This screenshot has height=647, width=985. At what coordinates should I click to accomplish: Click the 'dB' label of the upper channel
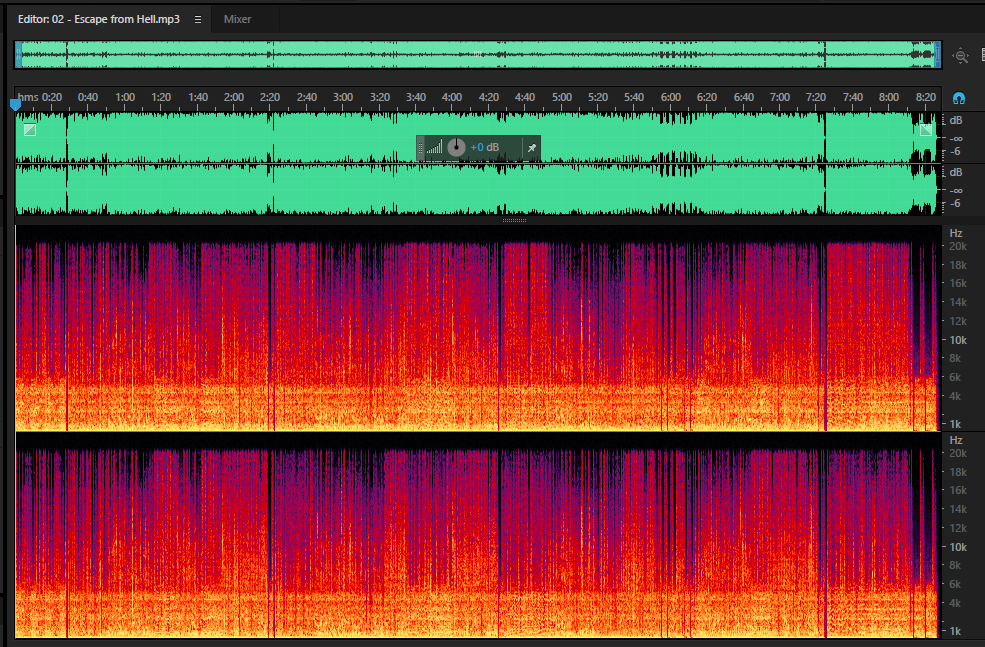pos(955,121)
